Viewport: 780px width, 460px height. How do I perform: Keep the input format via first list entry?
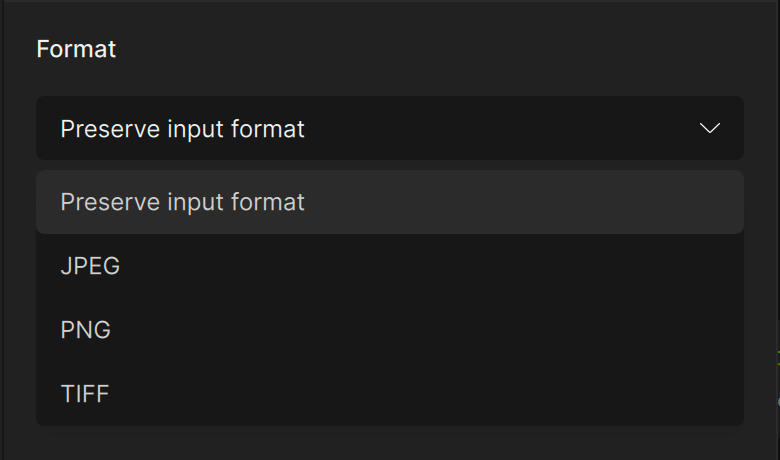point(390,202)
